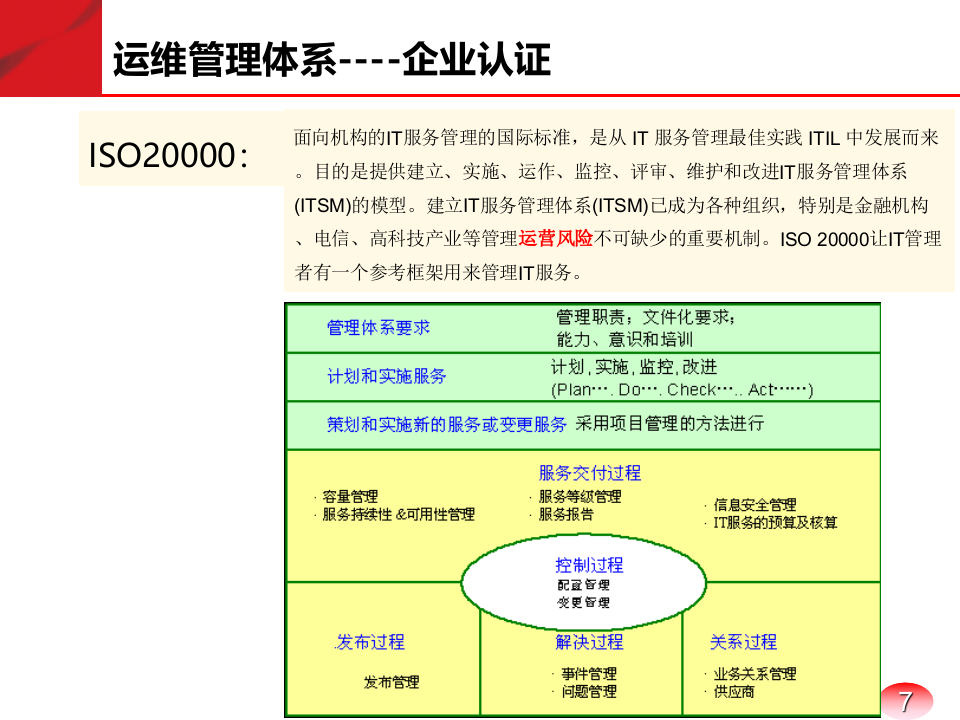Click the 容量管理 bullet item
960x720 pixels.
coord(350,495)
